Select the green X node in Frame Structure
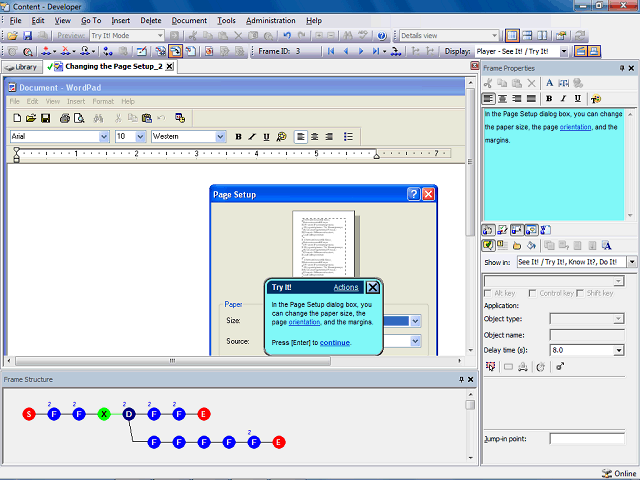This screenshot has width=640, height=480. tap(104, 414)
